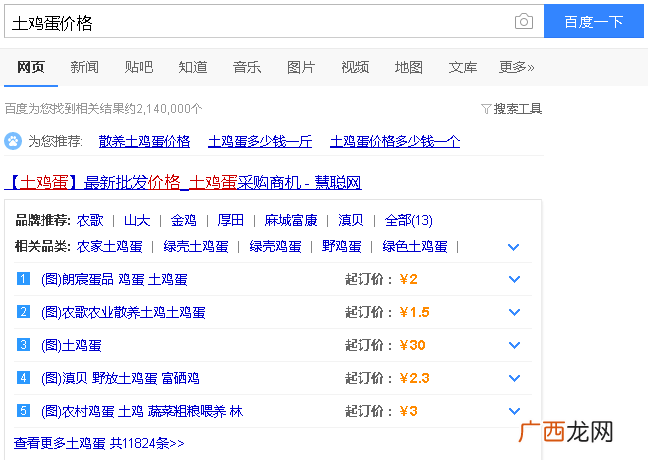Open item 农歌农业散养土鸡土鸡蛋
This screenshot has height=460, width=648.
pyautogui.click(x=123, y=312)
